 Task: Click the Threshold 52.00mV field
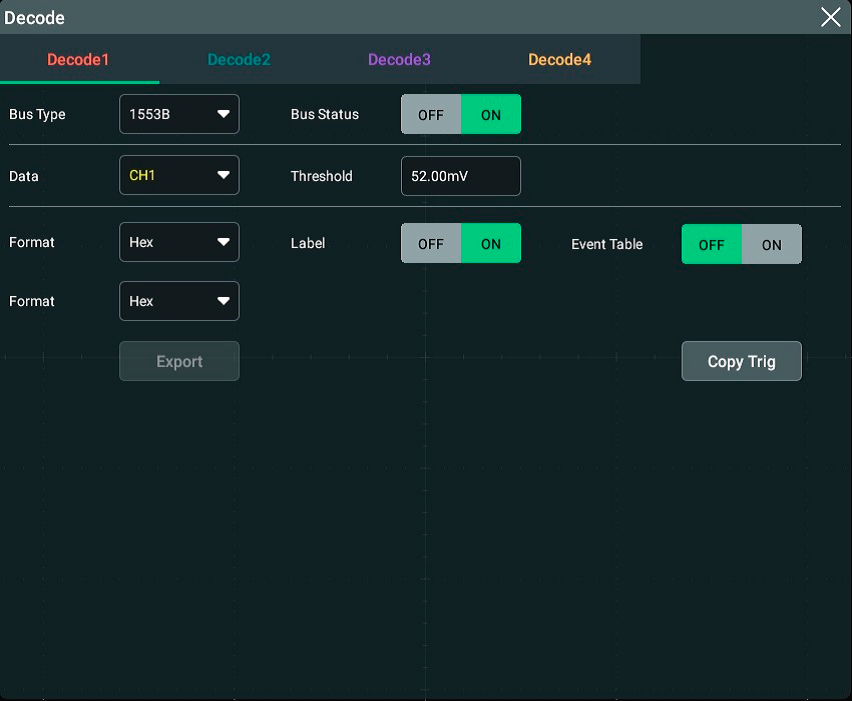tap(460, 176)
